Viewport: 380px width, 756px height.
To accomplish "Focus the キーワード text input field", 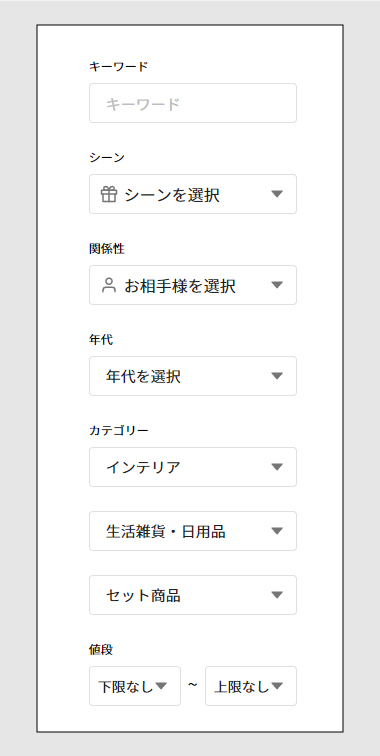I will [x=193, y=103].
